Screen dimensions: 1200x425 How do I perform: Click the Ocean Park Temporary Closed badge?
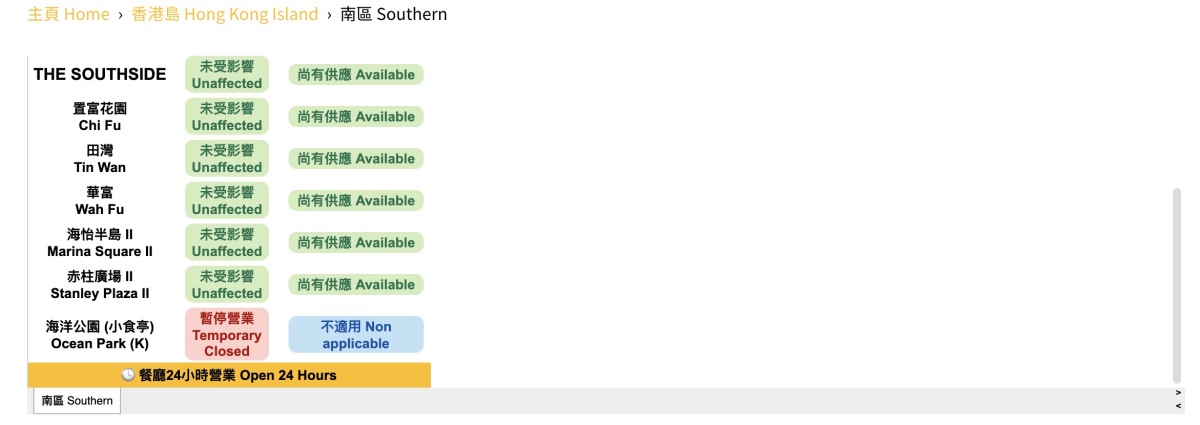[227, 334]
